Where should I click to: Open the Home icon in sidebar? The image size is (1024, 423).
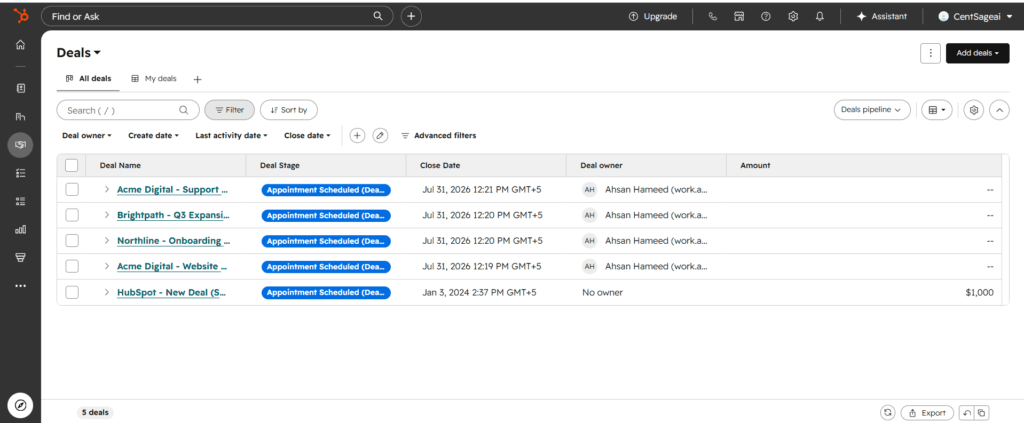[20, 45]
